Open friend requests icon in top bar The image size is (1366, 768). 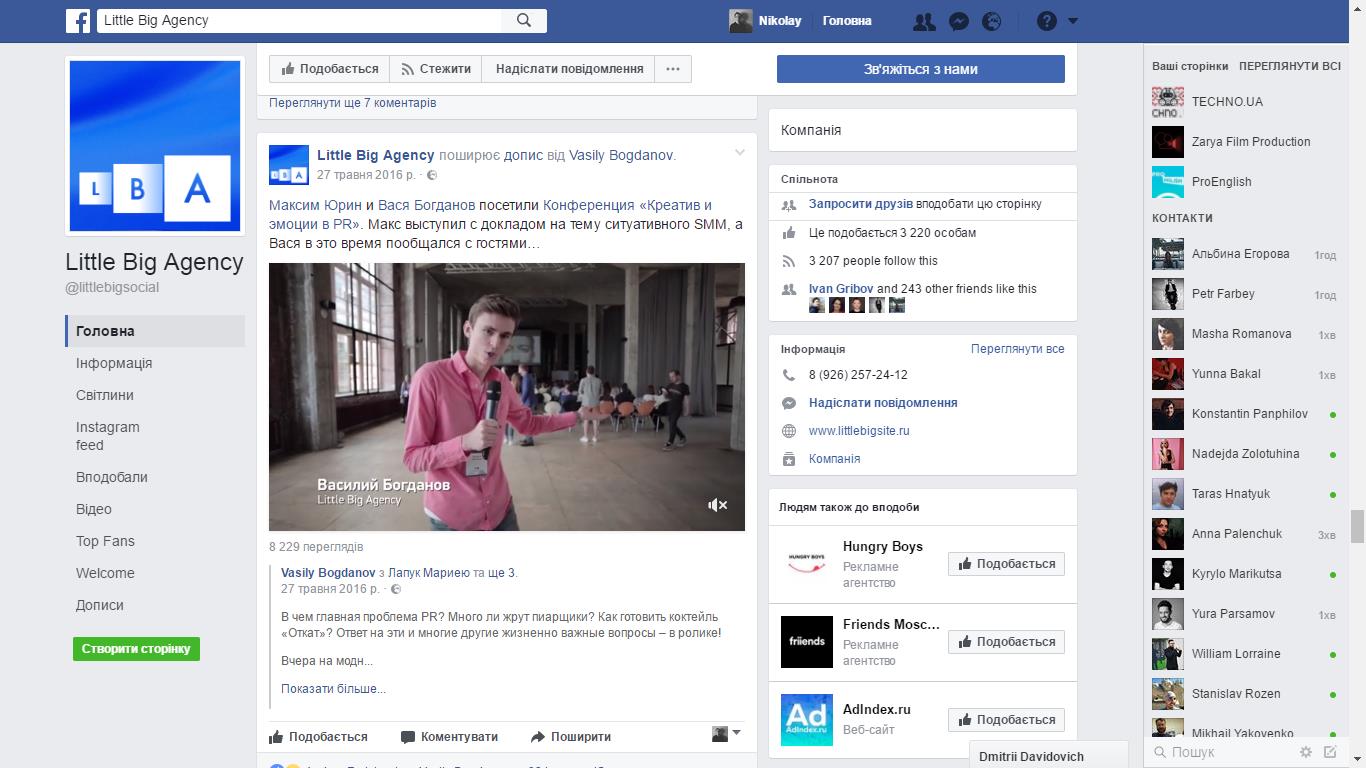click(x=924, y=21)
